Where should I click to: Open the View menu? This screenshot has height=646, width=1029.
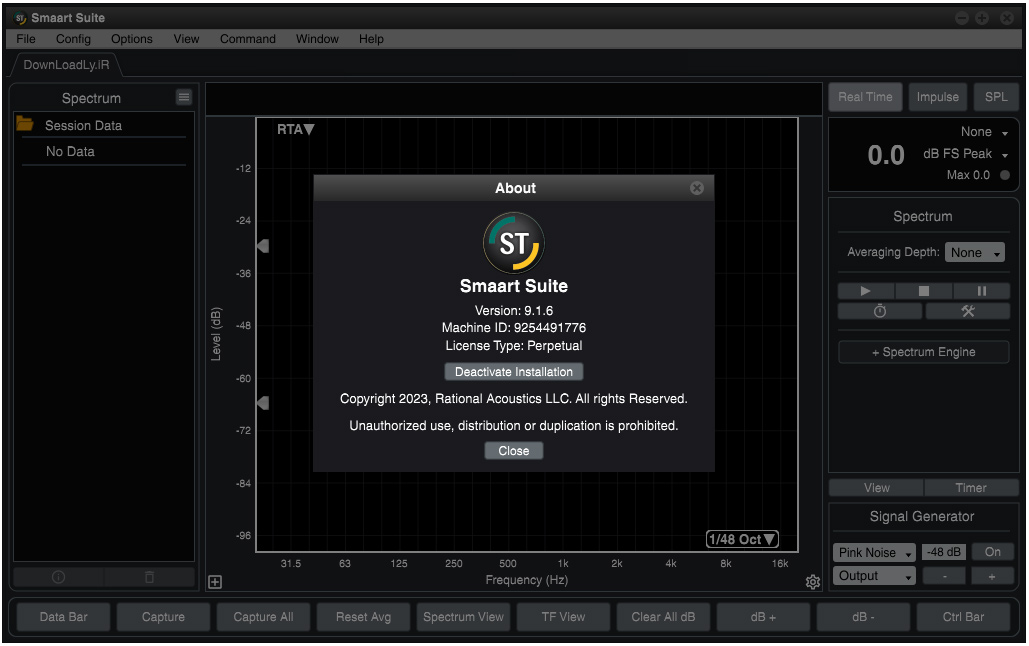[x=186, y=39]
